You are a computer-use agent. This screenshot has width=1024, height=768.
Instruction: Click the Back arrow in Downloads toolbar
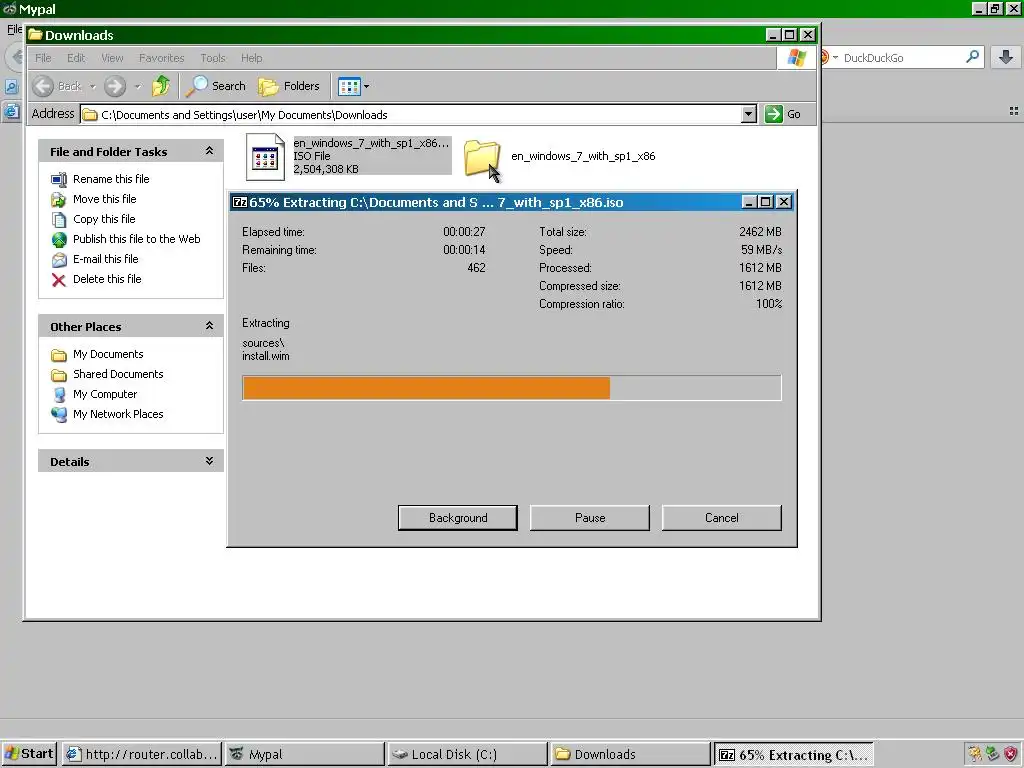point(43,86)
